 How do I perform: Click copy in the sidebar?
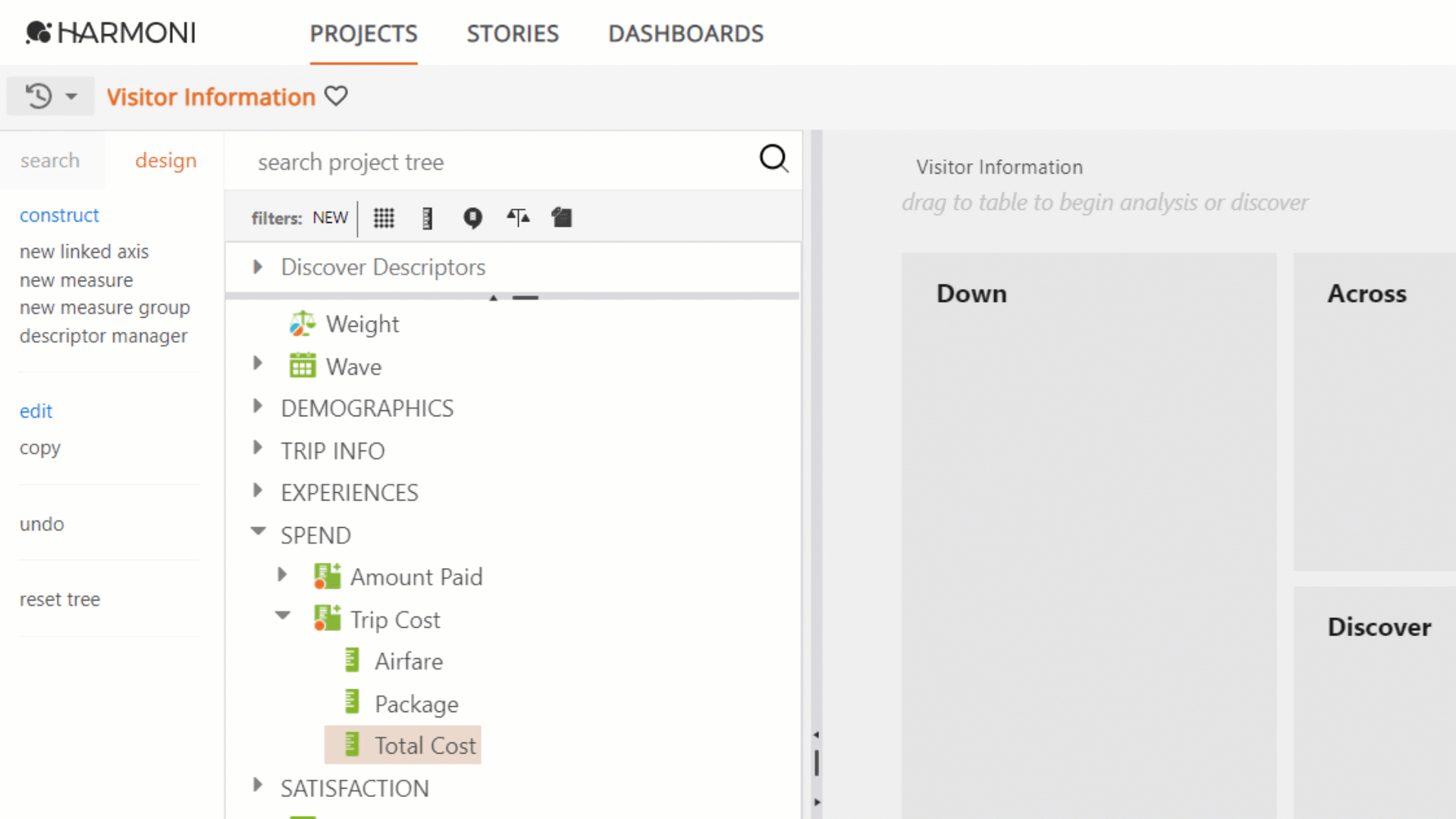pos(40,448)
